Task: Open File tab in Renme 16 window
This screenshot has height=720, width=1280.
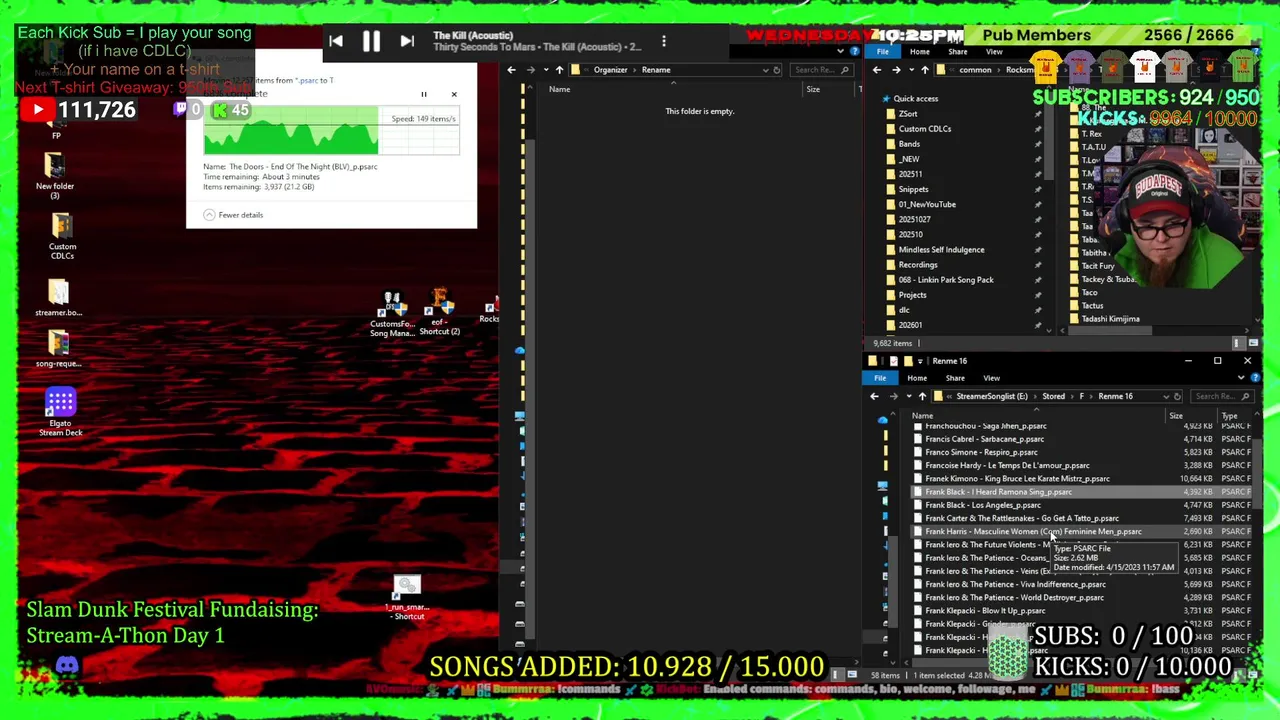Action: [880, 378]
